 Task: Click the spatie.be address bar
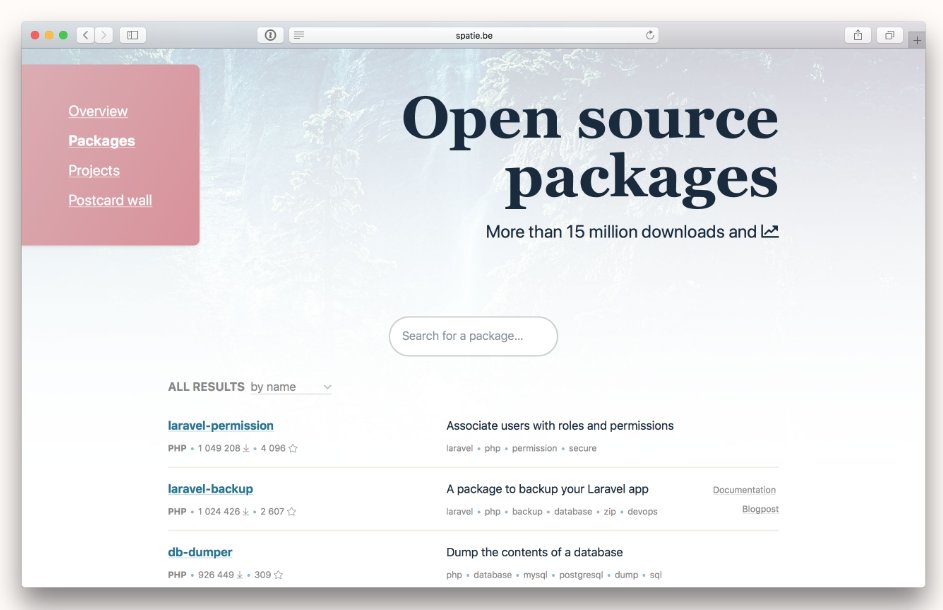click(x=474, y=35)
